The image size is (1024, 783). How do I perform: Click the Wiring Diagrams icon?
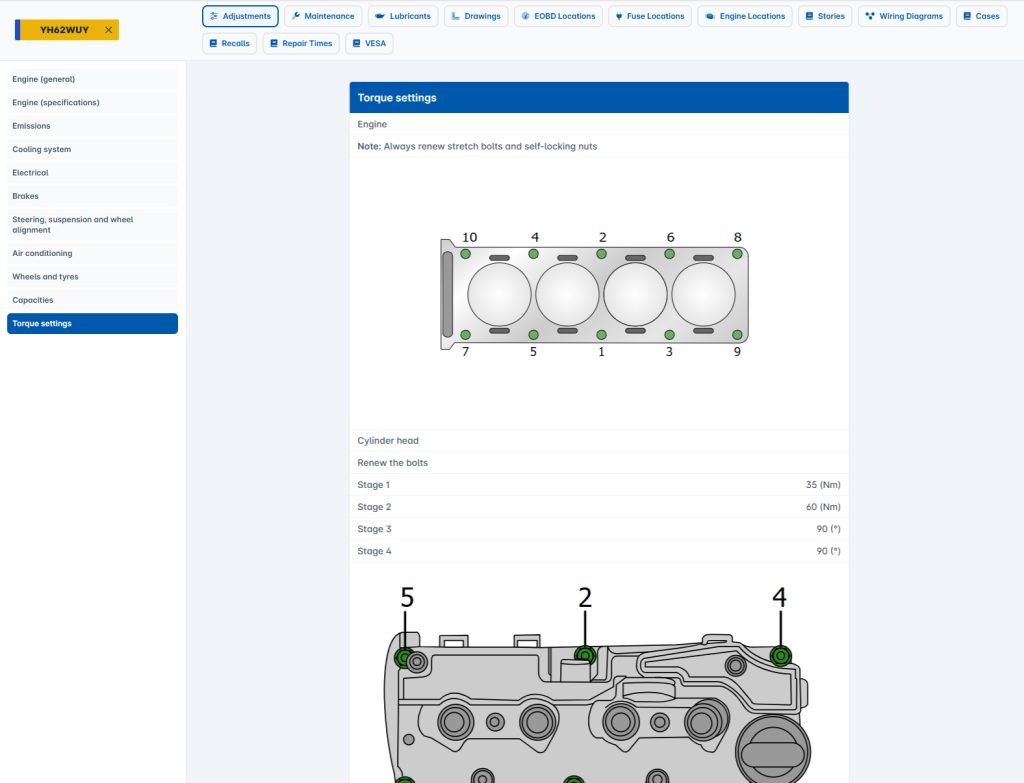pyautogui.click(x=870, y=16)
